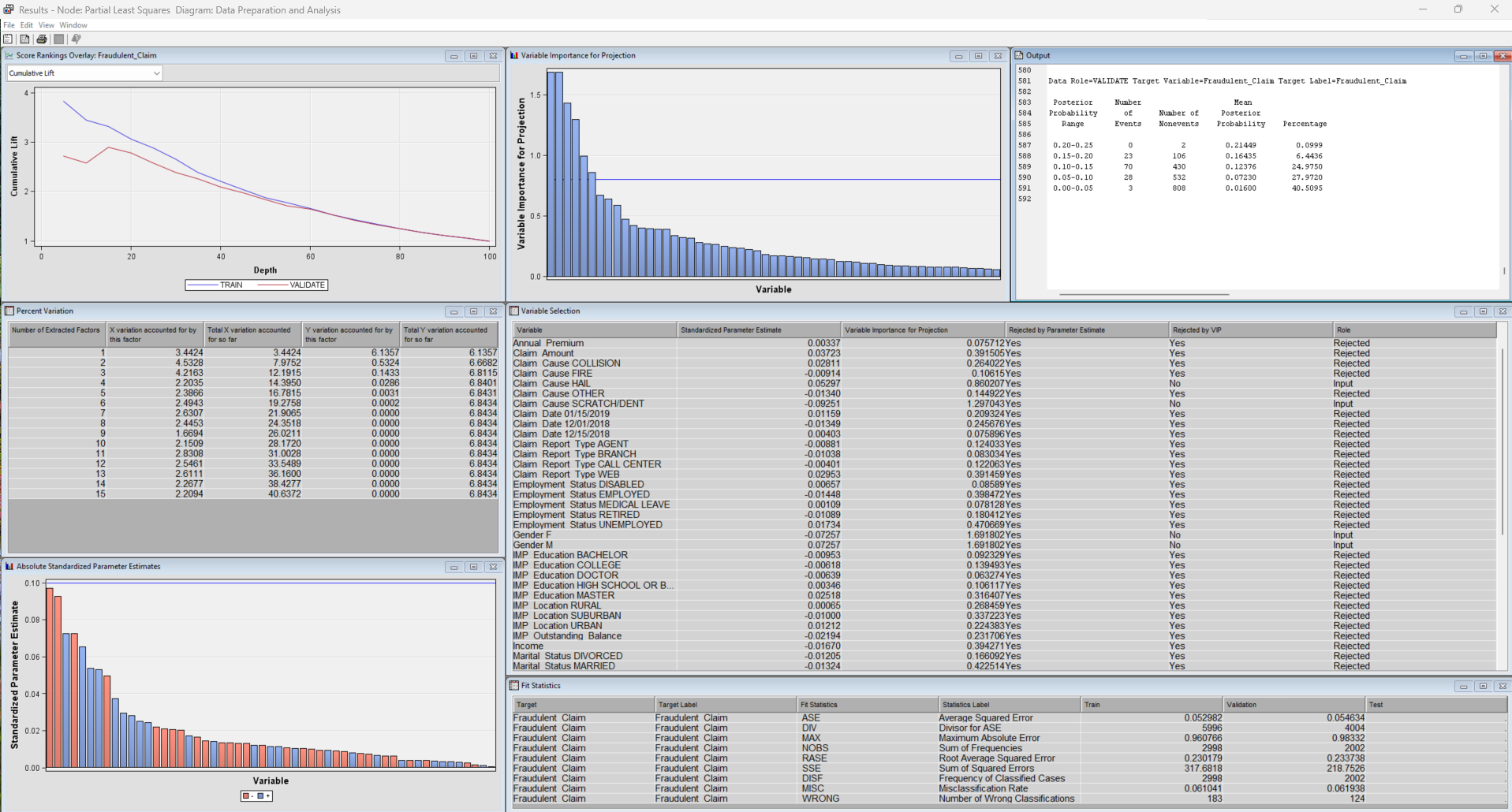Click the 40.6372 cell in Percent Variation
This screenshot has width=1512, height=812.
coord(252,494)
